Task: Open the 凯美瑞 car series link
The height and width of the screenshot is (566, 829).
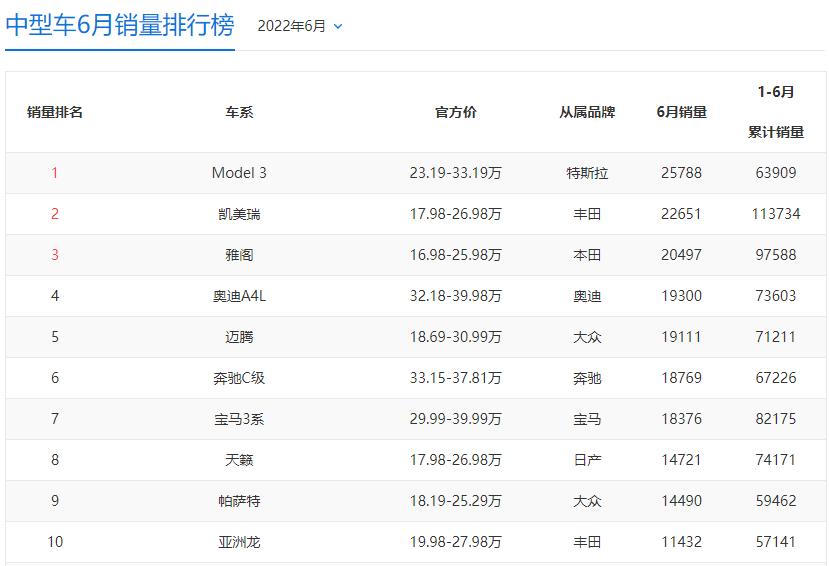Action: click(x=239, y=214)
